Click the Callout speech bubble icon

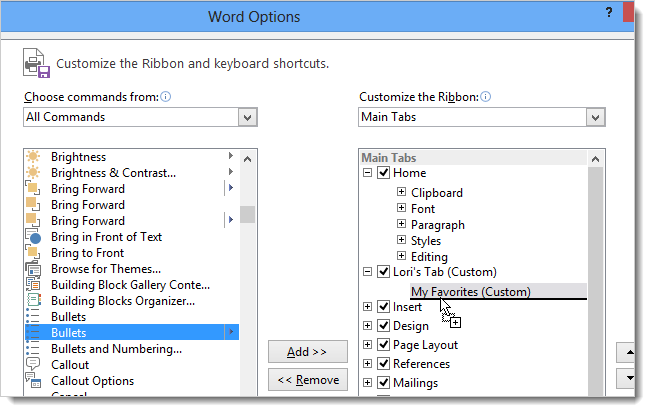click(33, 364)
